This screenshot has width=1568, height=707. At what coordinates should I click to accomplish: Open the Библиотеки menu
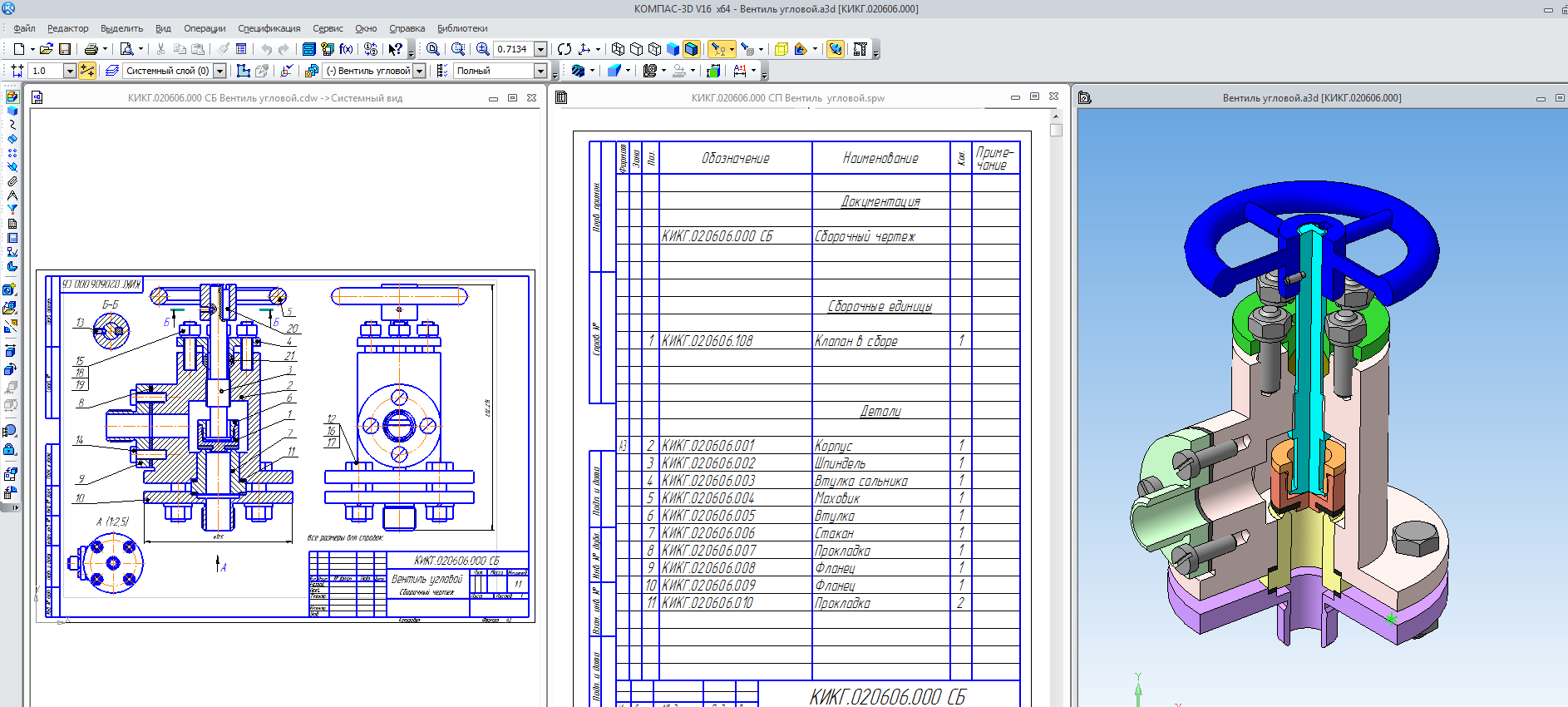(x=462, y=28)
